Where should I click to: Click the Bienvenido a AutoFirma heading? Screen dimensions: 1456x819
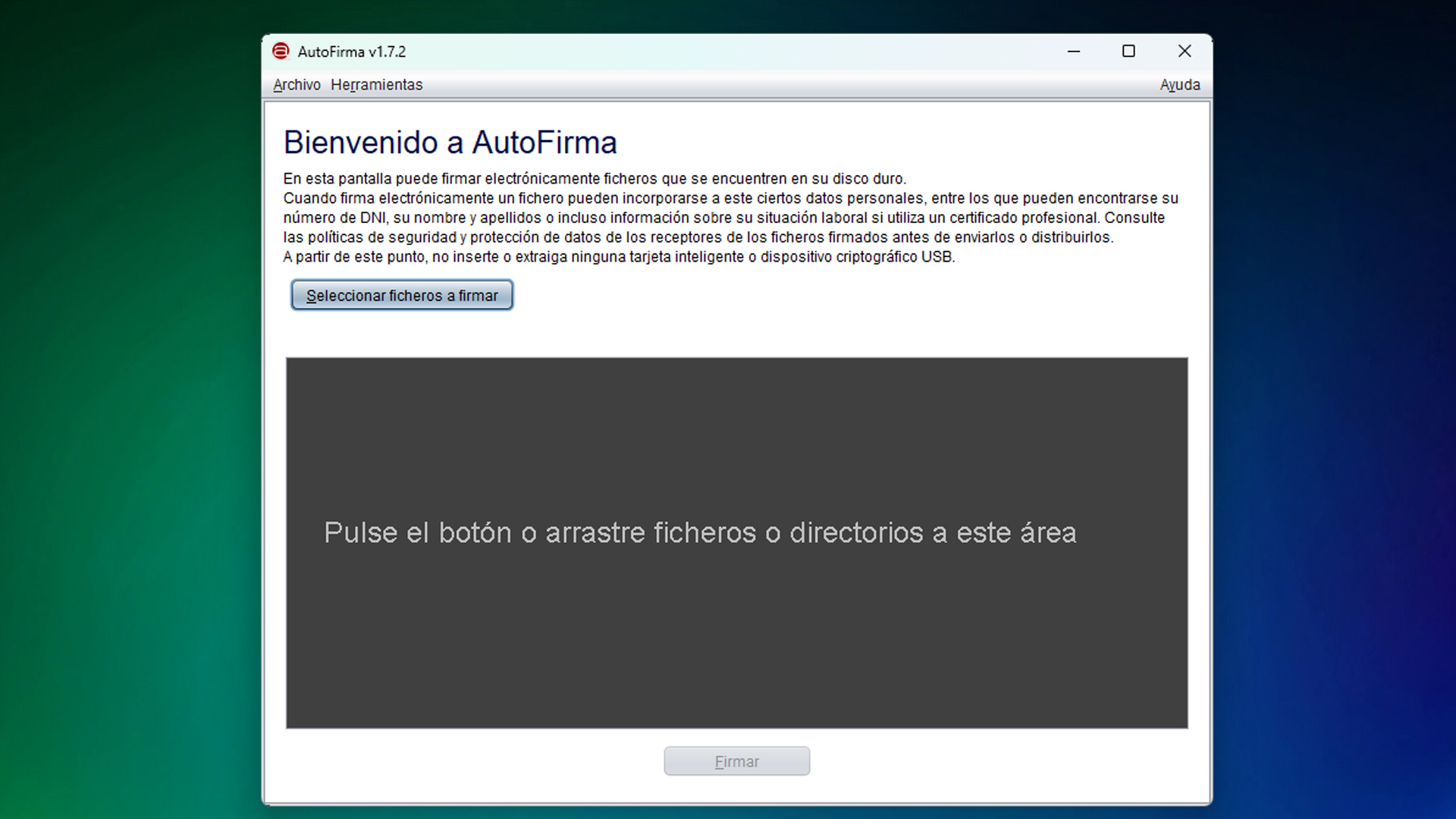point(450,143)
